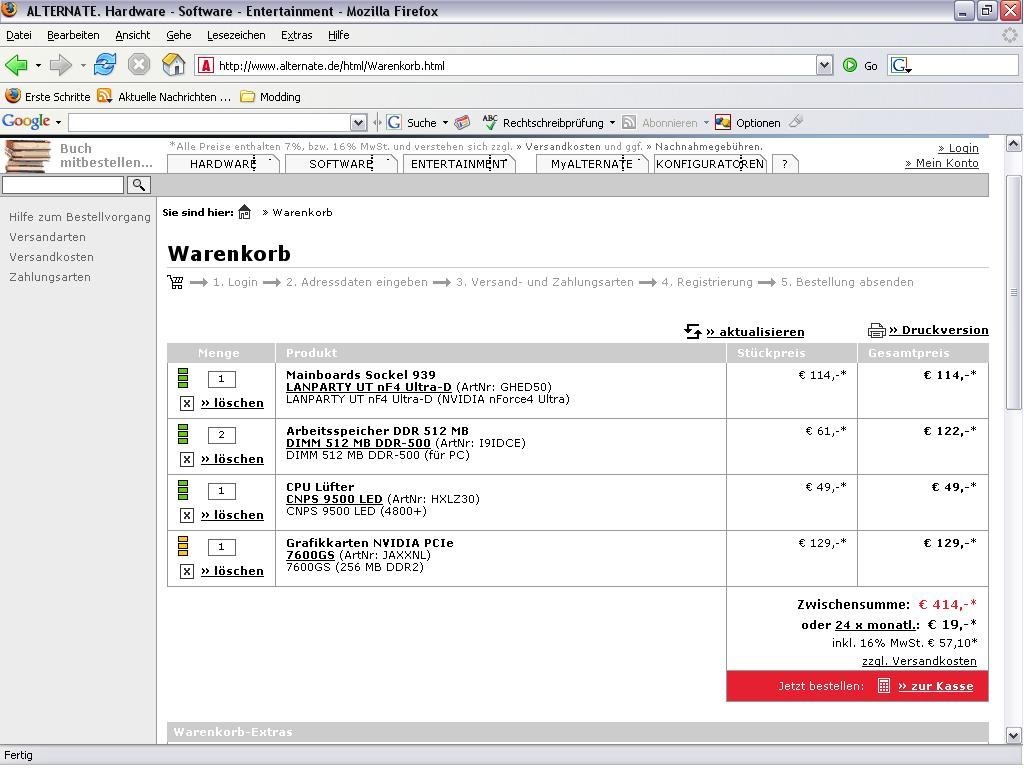Click the aktualisieren refresh arrows icon
Screen dimensions: 1024x768
(x=692, y=331)
